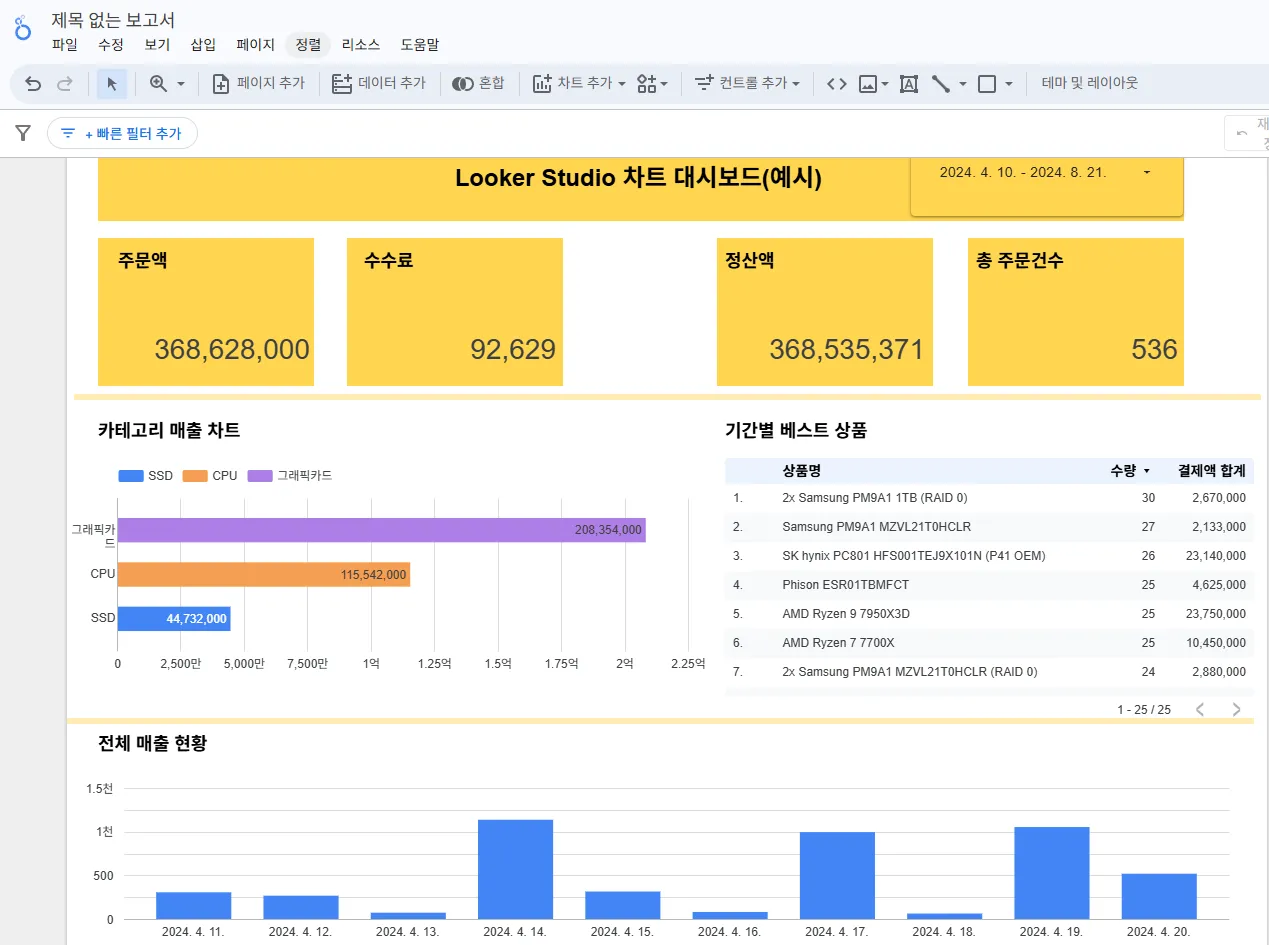Screen dimensions: 1269x945
Task: Click the filter funnel icon
Action: point(21,132)
